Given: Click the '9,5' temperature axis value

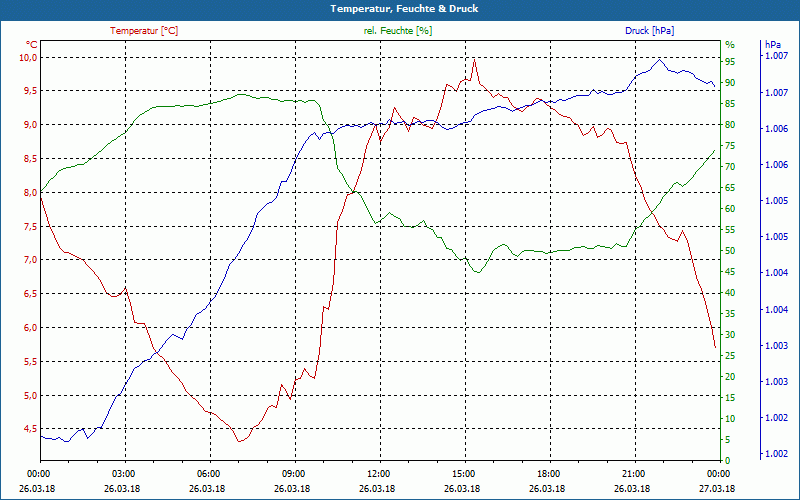Looking at the screenshot, I should [31, 91].
